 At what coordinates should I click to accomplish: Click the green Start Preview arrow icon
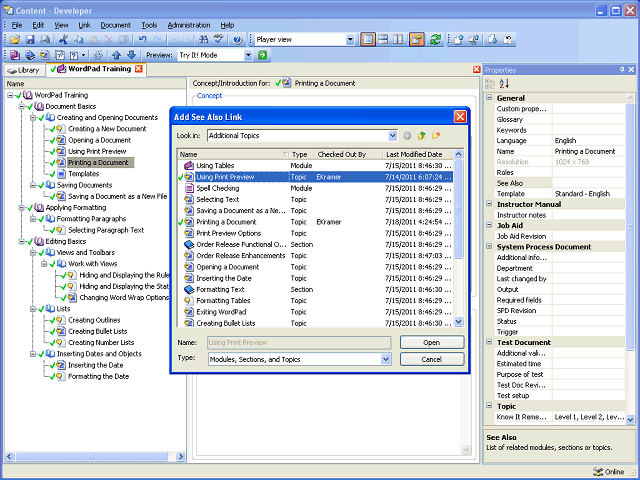pyautogui.click(x=262, y=55)
